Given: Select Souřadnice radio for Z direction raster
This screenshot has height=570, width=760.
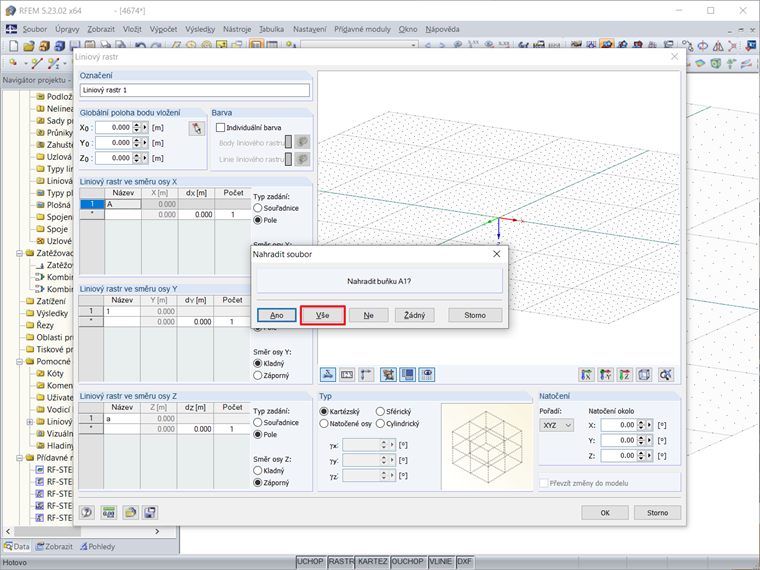Looking at the screenshot, I should (258, 422).
